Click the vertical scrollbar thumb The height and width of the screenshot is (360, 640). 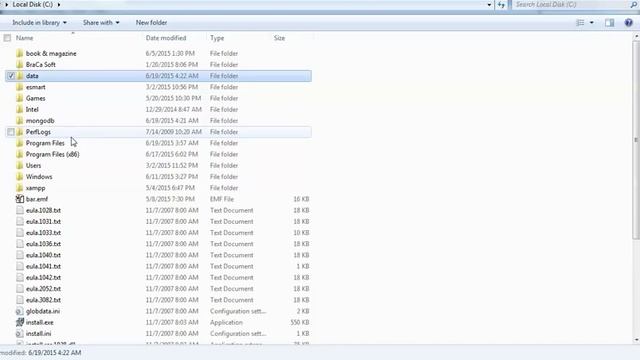coord(636,139)
